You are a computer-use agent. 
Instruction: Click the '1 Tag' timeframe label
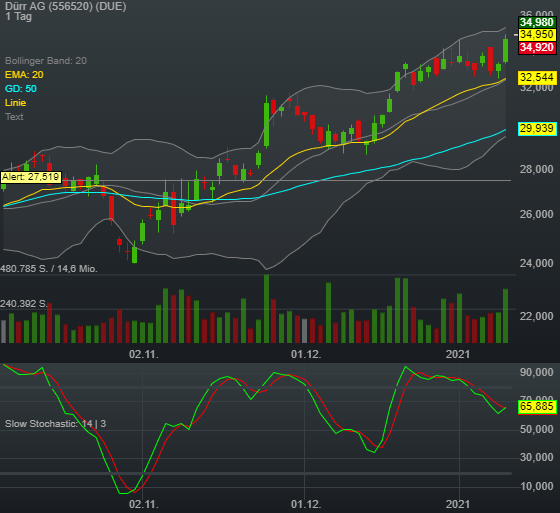coord(19,16)
